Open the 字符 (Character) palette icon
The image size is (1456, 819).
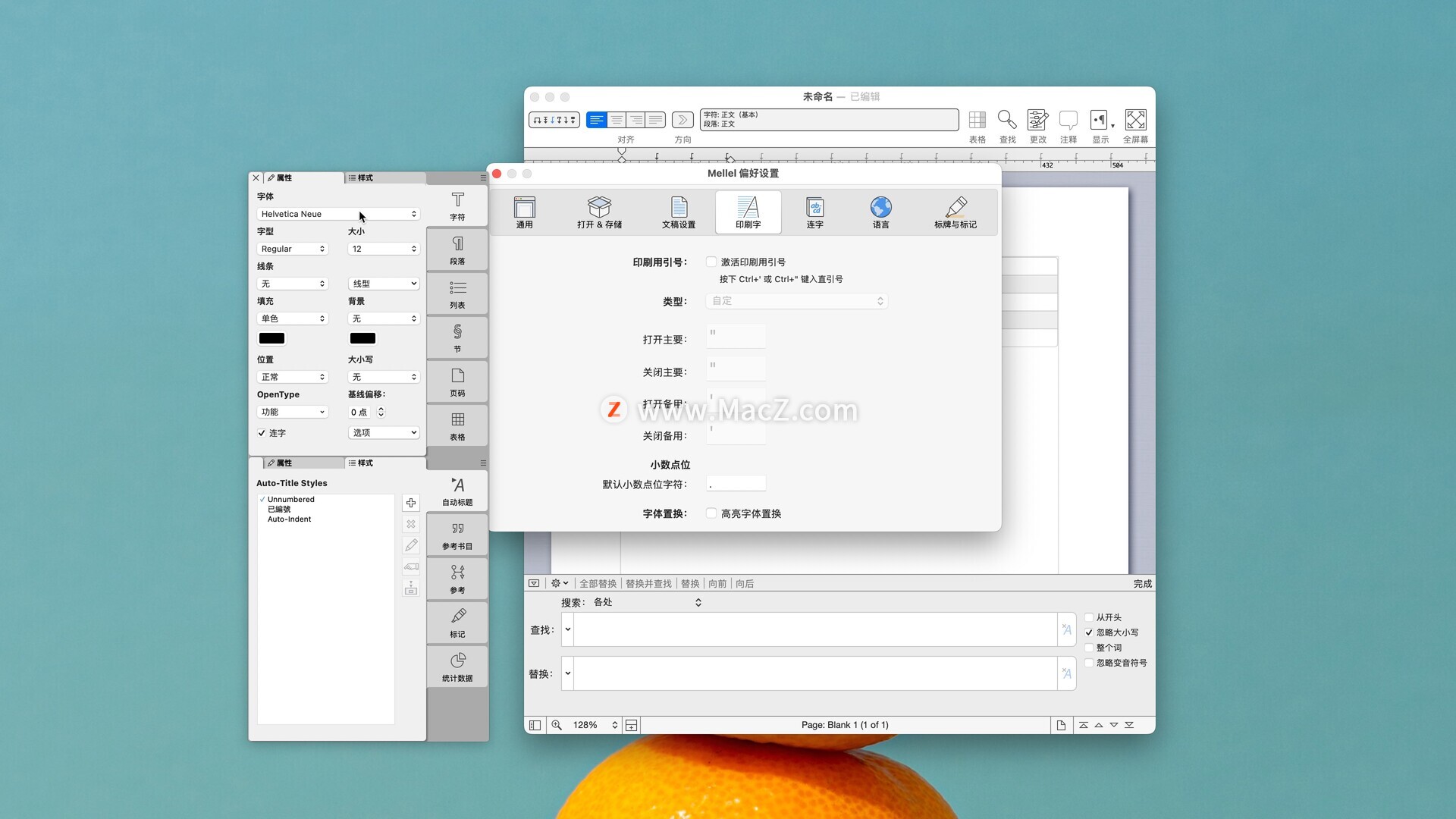coord(457,206)
